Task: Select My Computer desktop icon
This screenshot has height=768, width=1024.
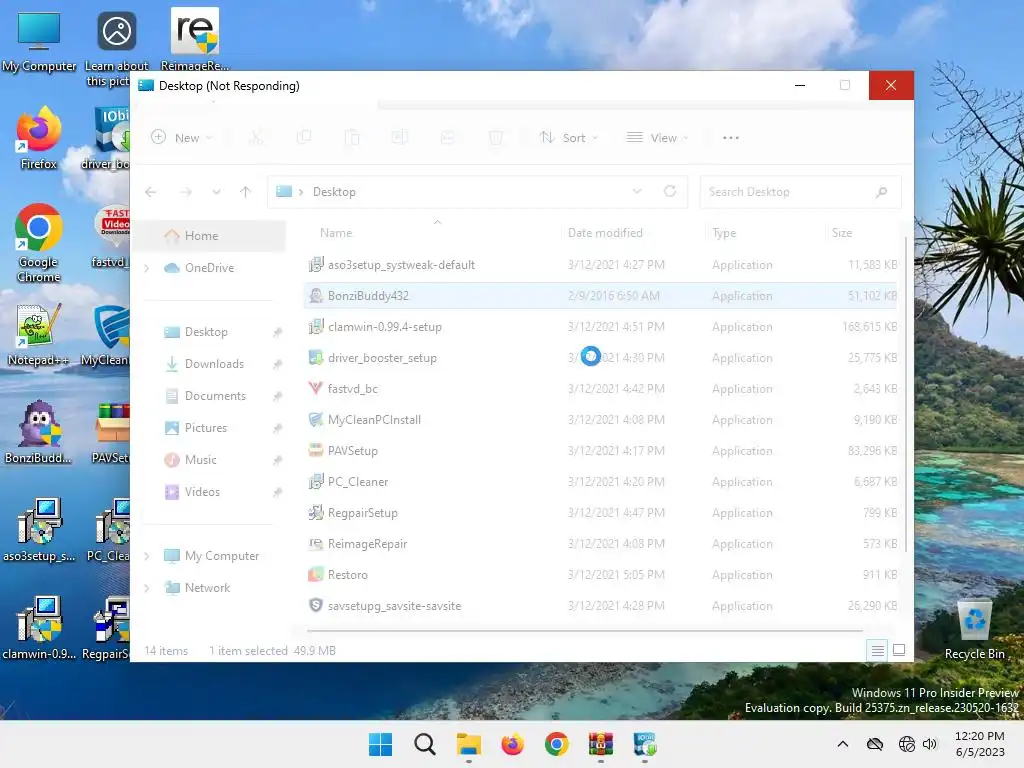Action: click(39, 40)
